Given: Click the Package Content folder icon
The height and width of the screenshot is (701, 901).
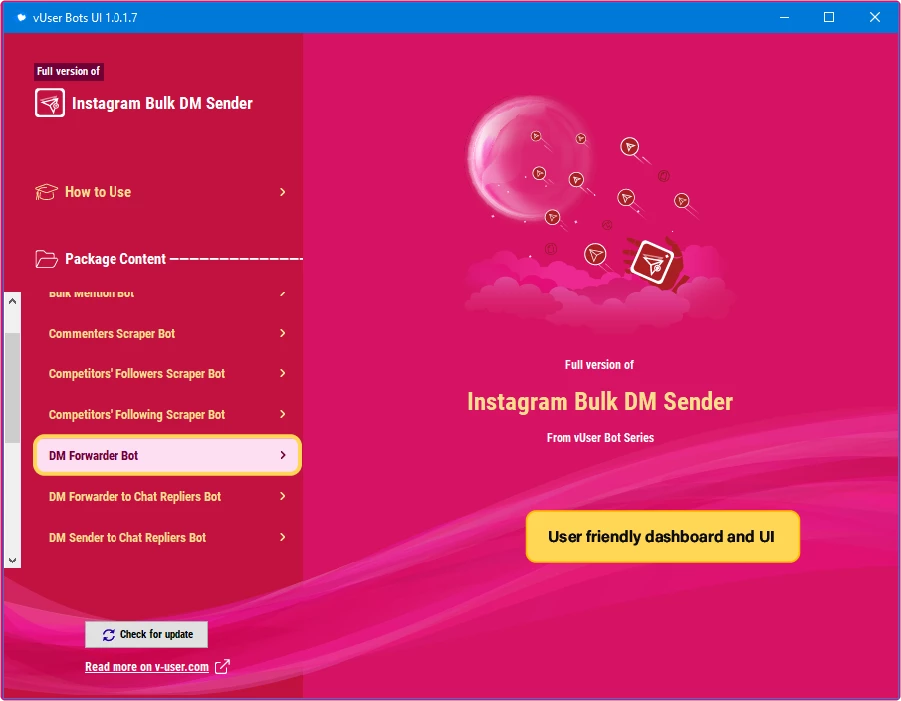Looking at the screenshot, I should click(46, 259).
